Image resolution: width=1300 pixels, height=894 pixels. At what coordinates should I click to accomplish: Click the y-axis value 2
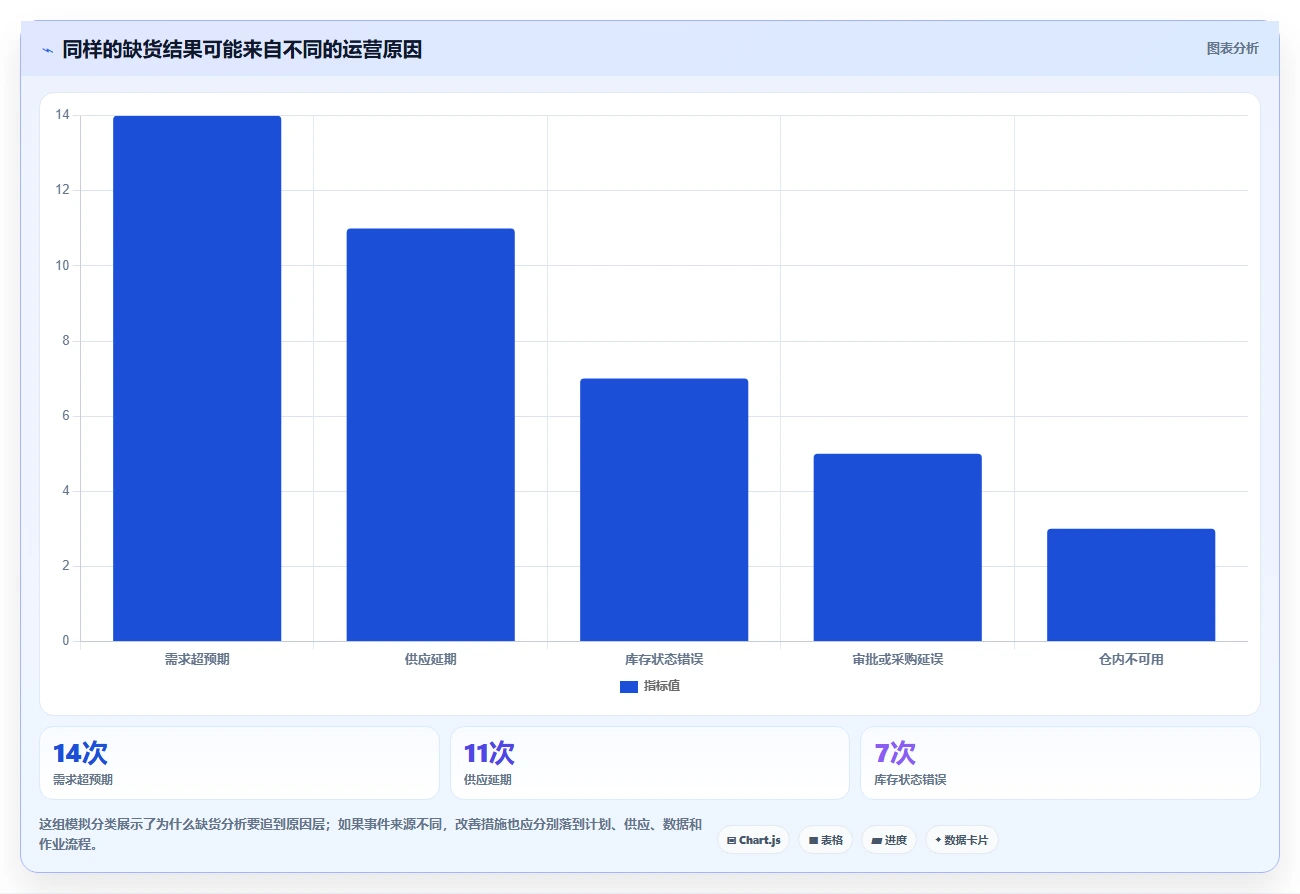click(x=66, y=566)
